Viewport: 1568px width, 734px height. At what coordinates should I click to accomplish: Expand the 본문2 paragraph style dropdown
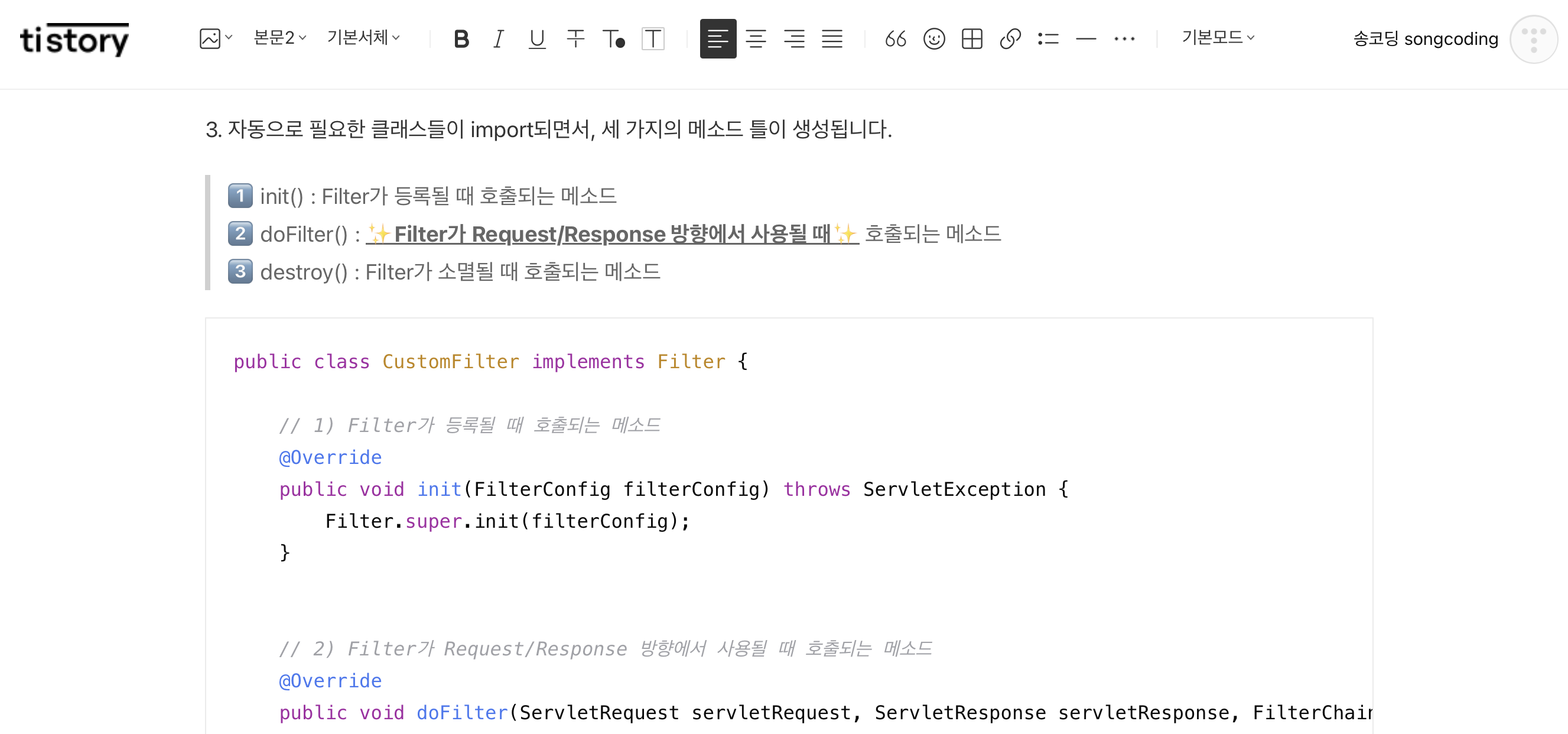[279, 38]
